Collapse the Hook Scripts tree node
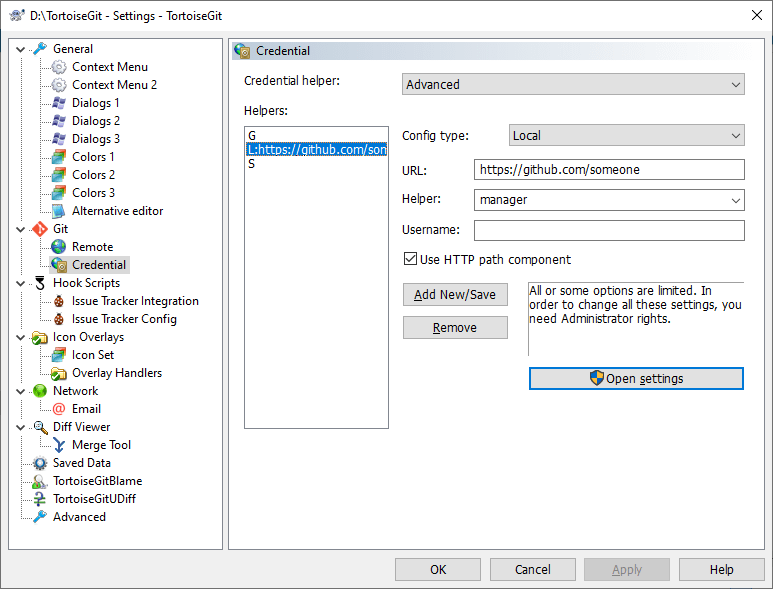 pos(21,283)
